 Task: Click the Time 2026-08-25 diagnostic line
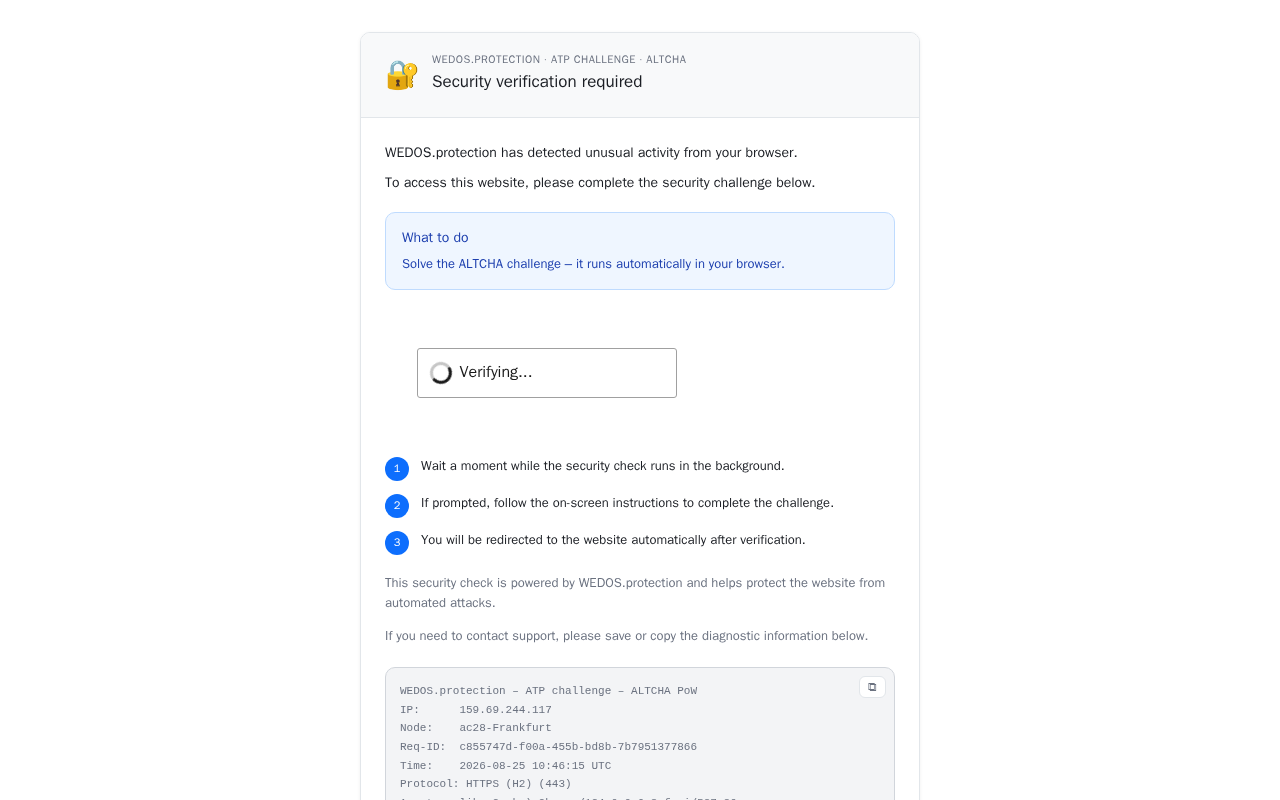(505, 766)
